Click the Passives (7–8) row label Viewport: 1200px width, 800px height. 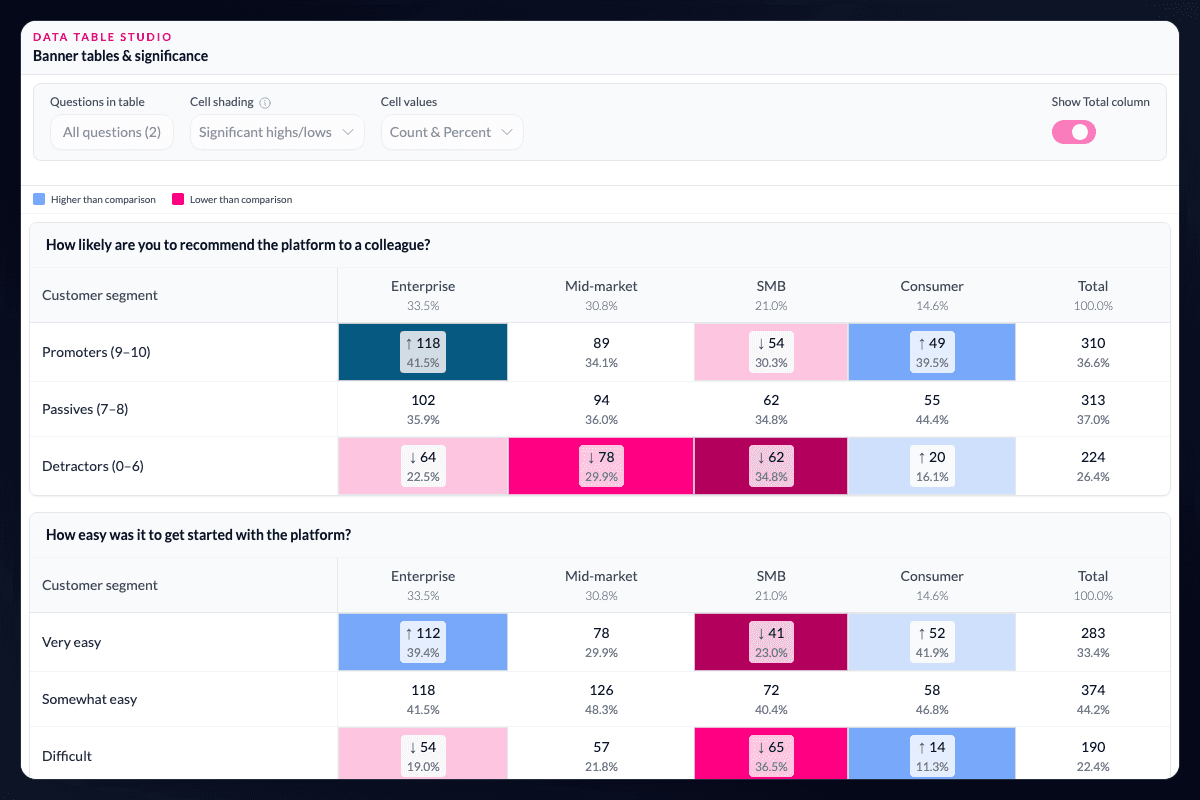tap(85, 409)
